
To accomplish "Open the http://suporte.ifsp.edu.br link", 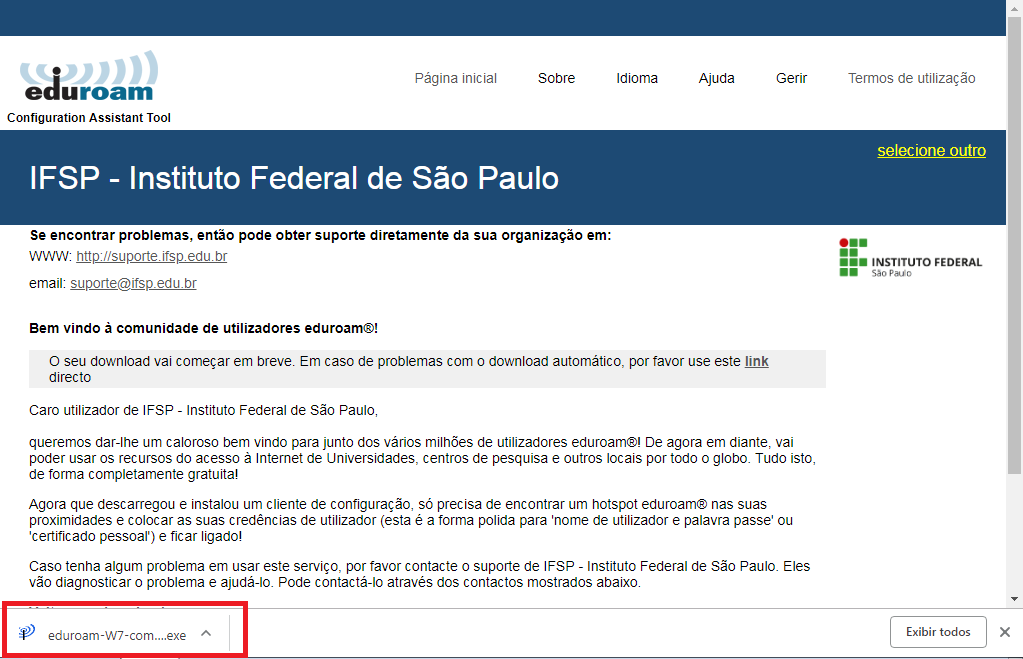I will coord(151,256).
